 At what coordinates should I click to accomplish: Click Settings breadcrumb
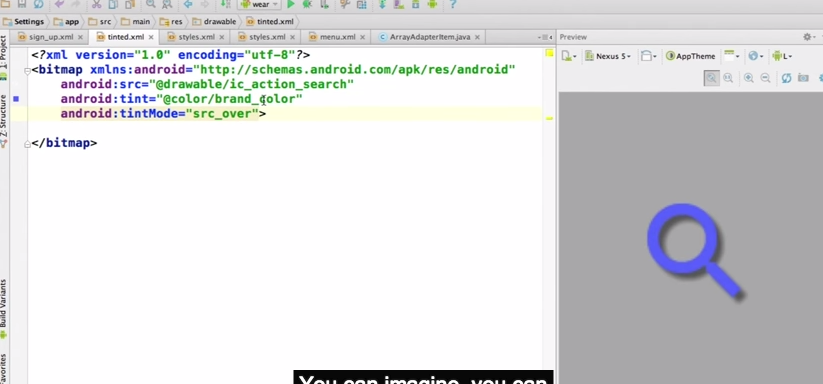pos(24,22)
